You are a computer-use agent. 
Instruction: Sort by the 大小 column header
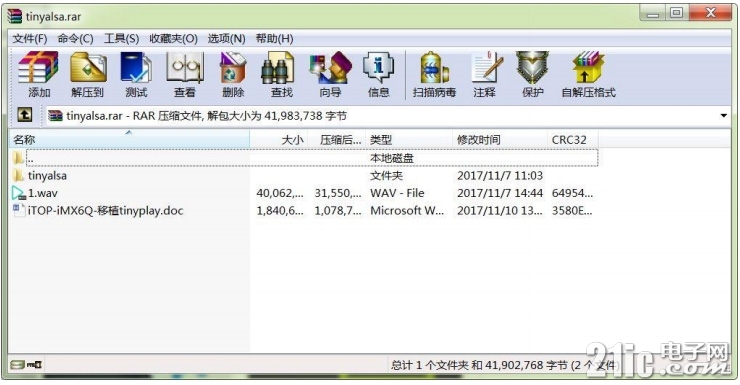click(278, 140)
